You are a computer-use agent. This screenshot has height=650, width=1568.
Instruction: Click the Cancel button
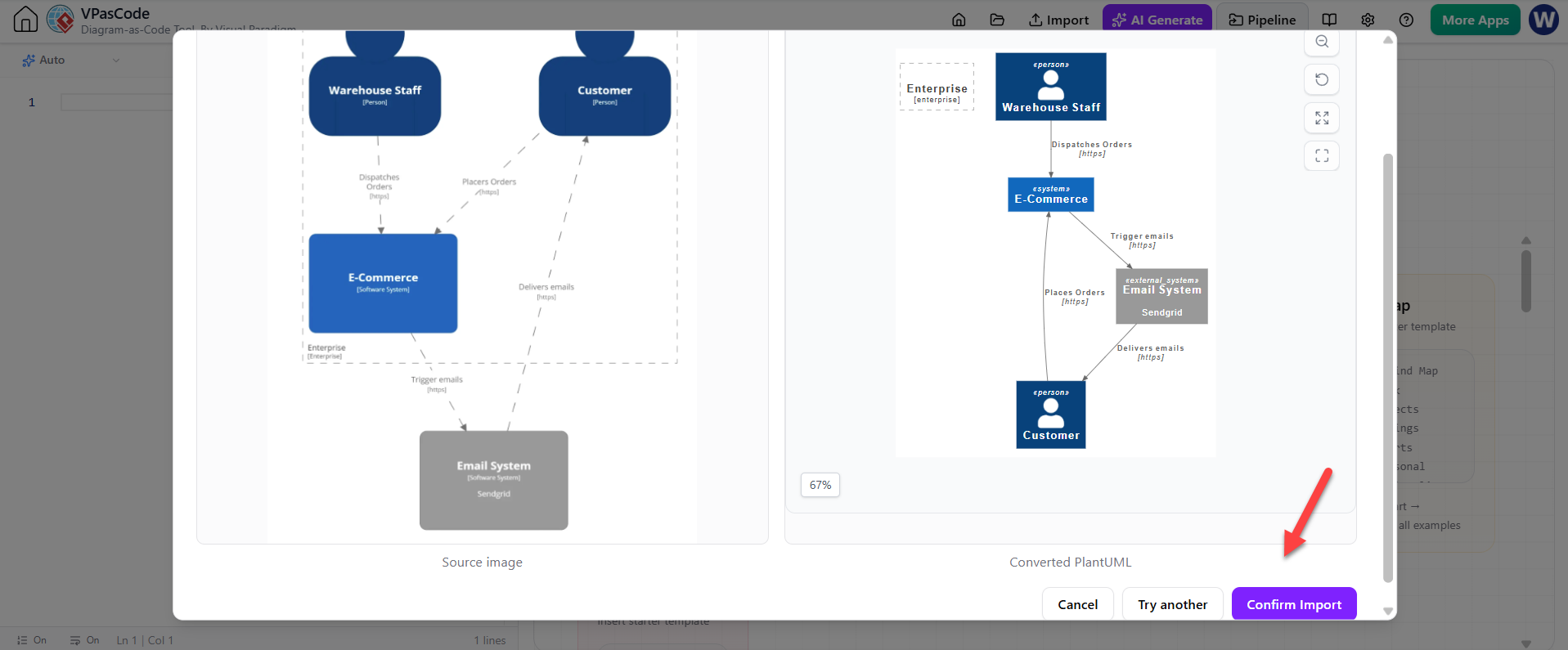1077,604
